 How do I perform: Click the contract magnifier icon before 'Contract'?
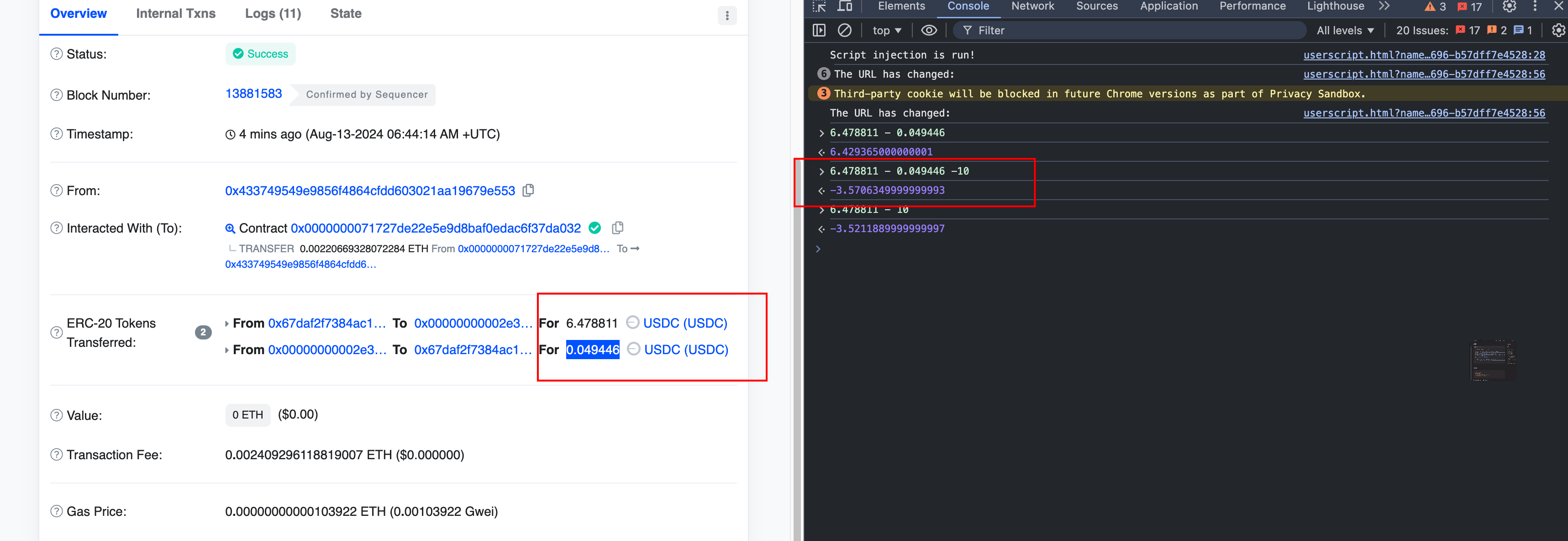click(230, 228)
